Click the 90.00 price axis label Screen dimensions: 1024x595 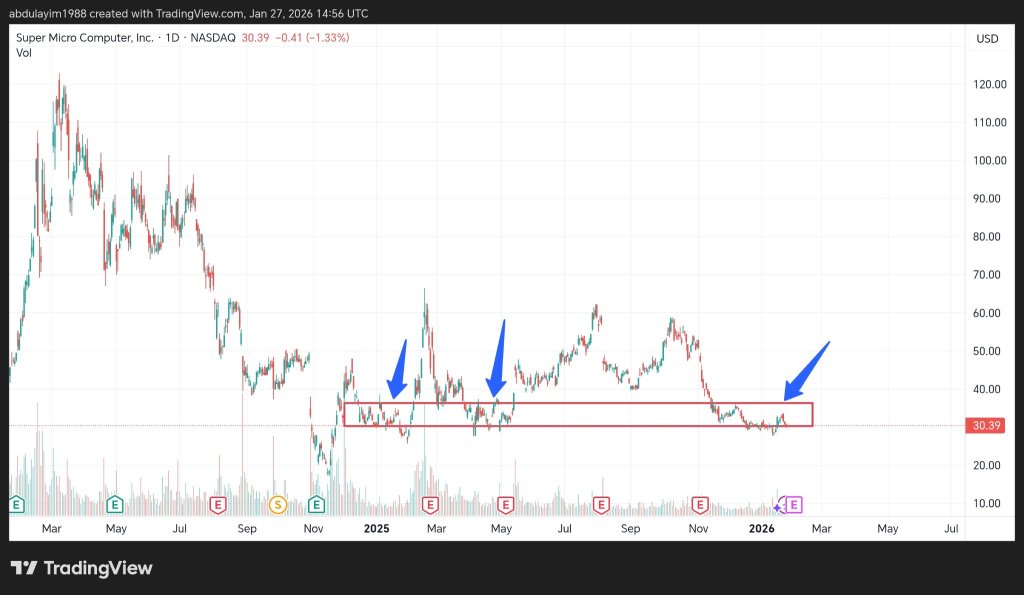(986, 199)
